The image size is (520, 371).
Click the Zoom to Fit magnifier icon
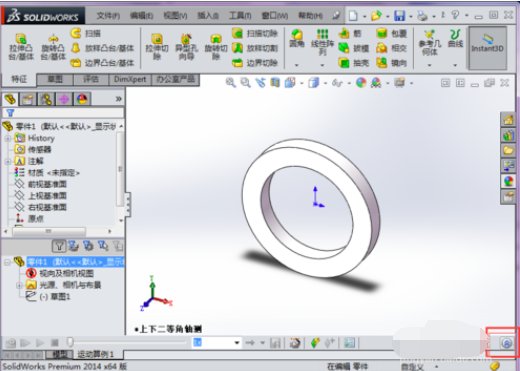pyautogui.click(x=230, y=82)
